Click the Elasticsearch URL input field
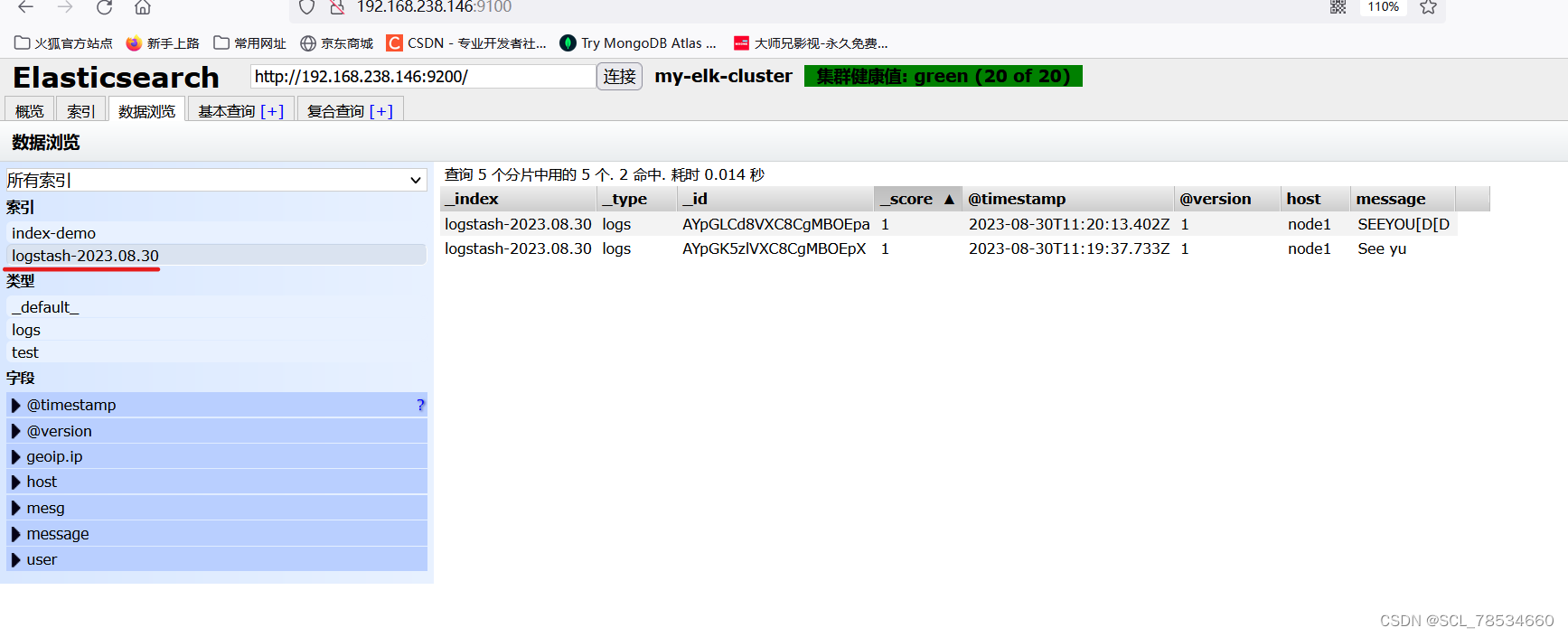This screenshot has height=637, width=1568. [x=423, y=77]
